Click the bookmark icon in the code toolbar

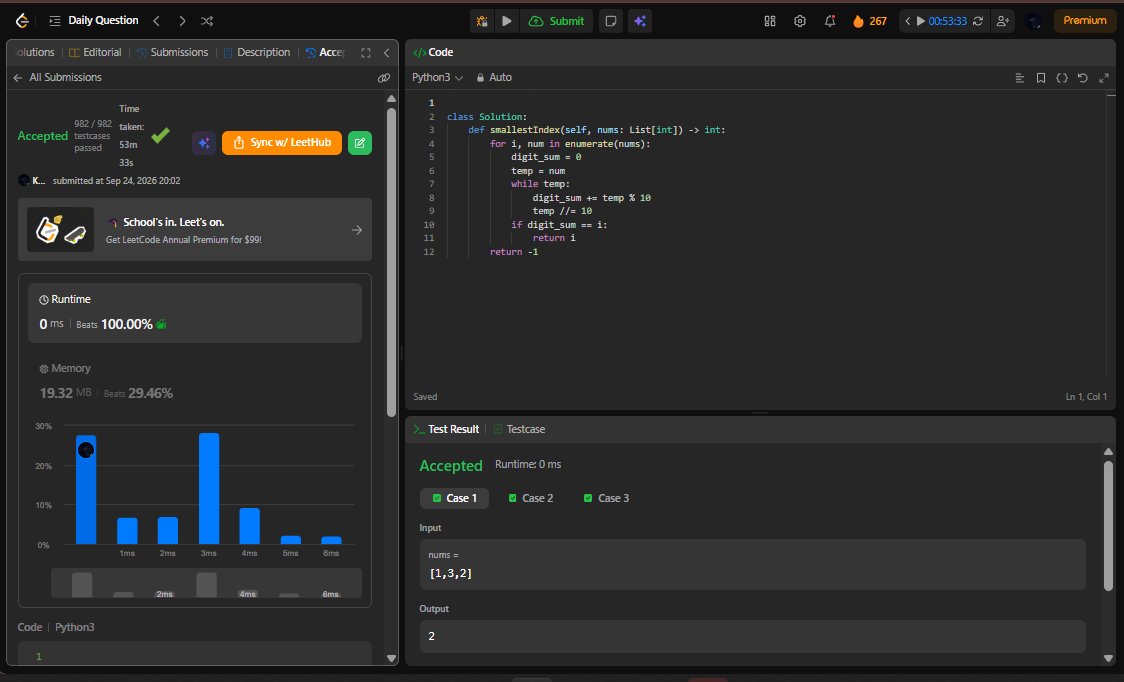(x=1041, y=78)
